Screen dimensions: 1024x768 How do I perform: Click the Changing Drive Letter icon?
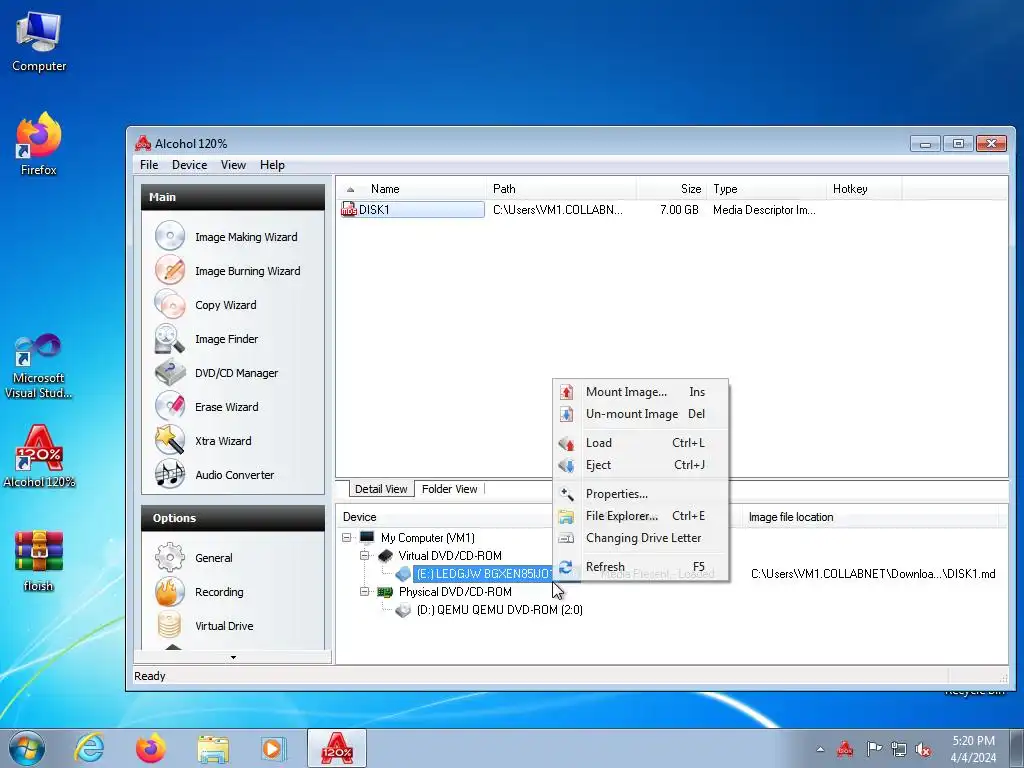click(x=566, y=538)
